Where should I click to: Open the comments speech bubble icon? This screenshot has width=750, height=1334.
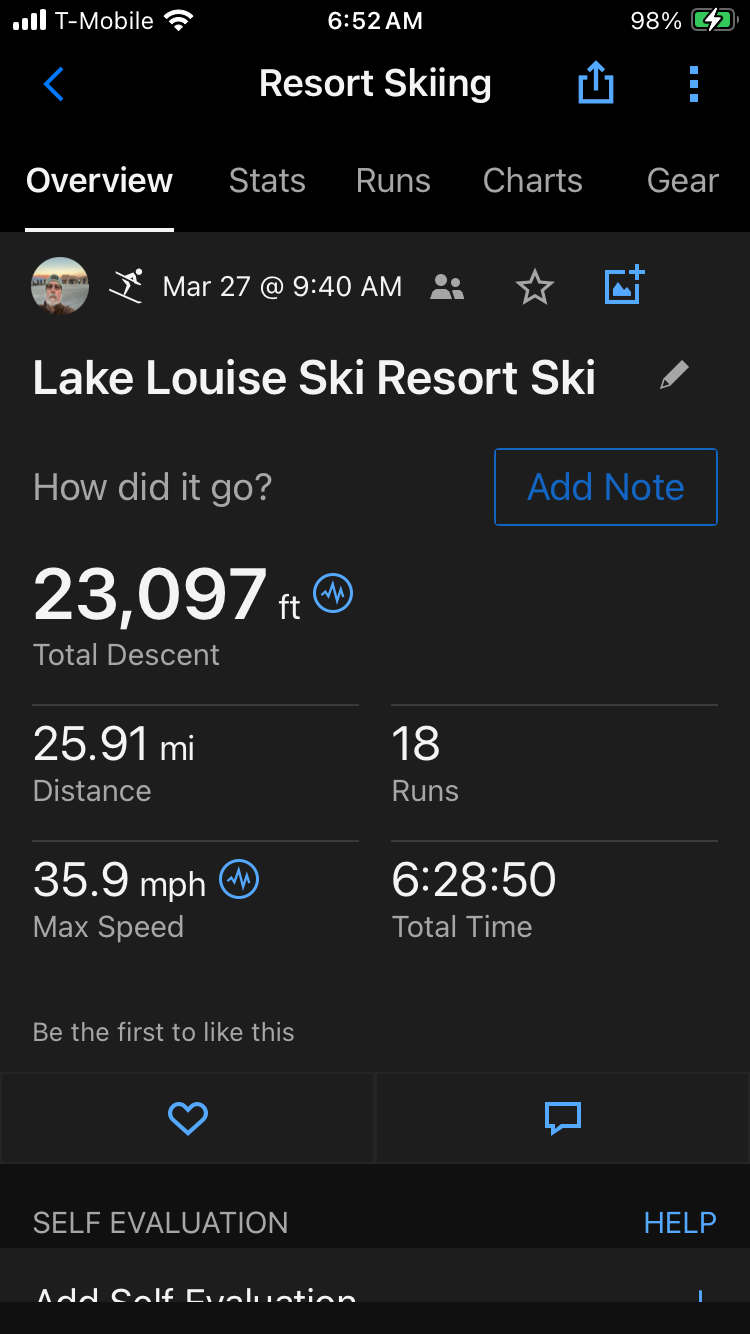point(563,1118)
